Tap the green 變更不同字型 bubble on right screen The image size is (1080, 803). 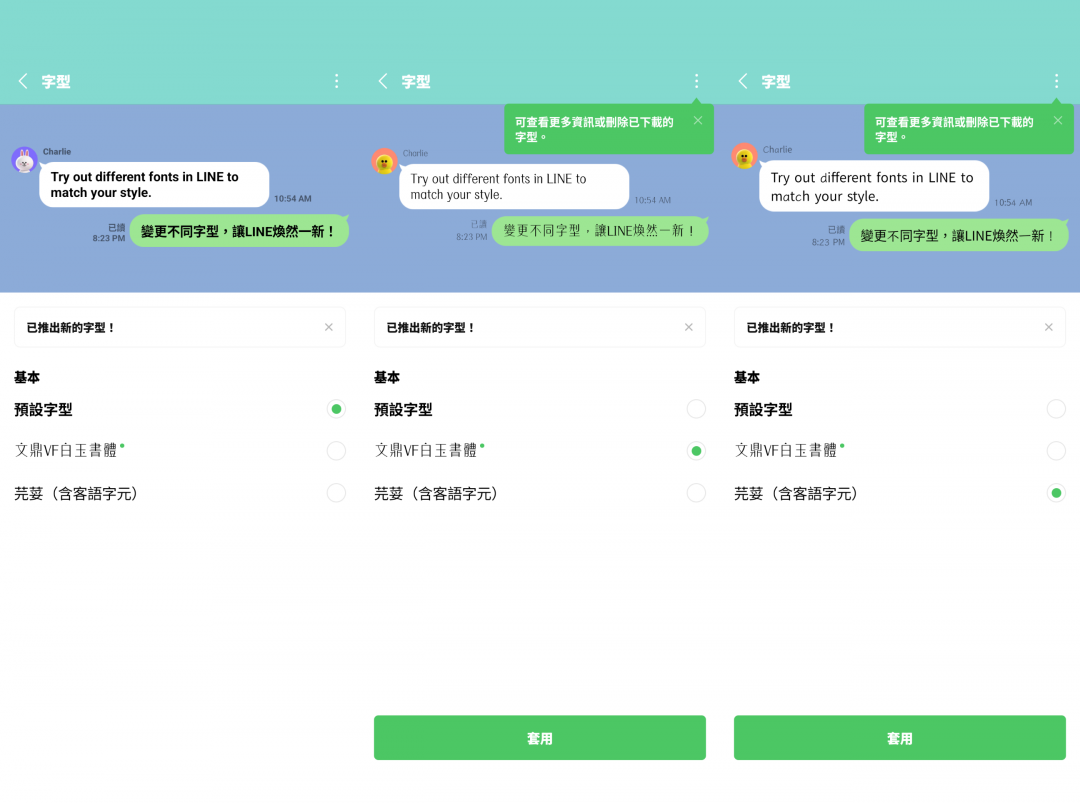[x=959, y=236]
